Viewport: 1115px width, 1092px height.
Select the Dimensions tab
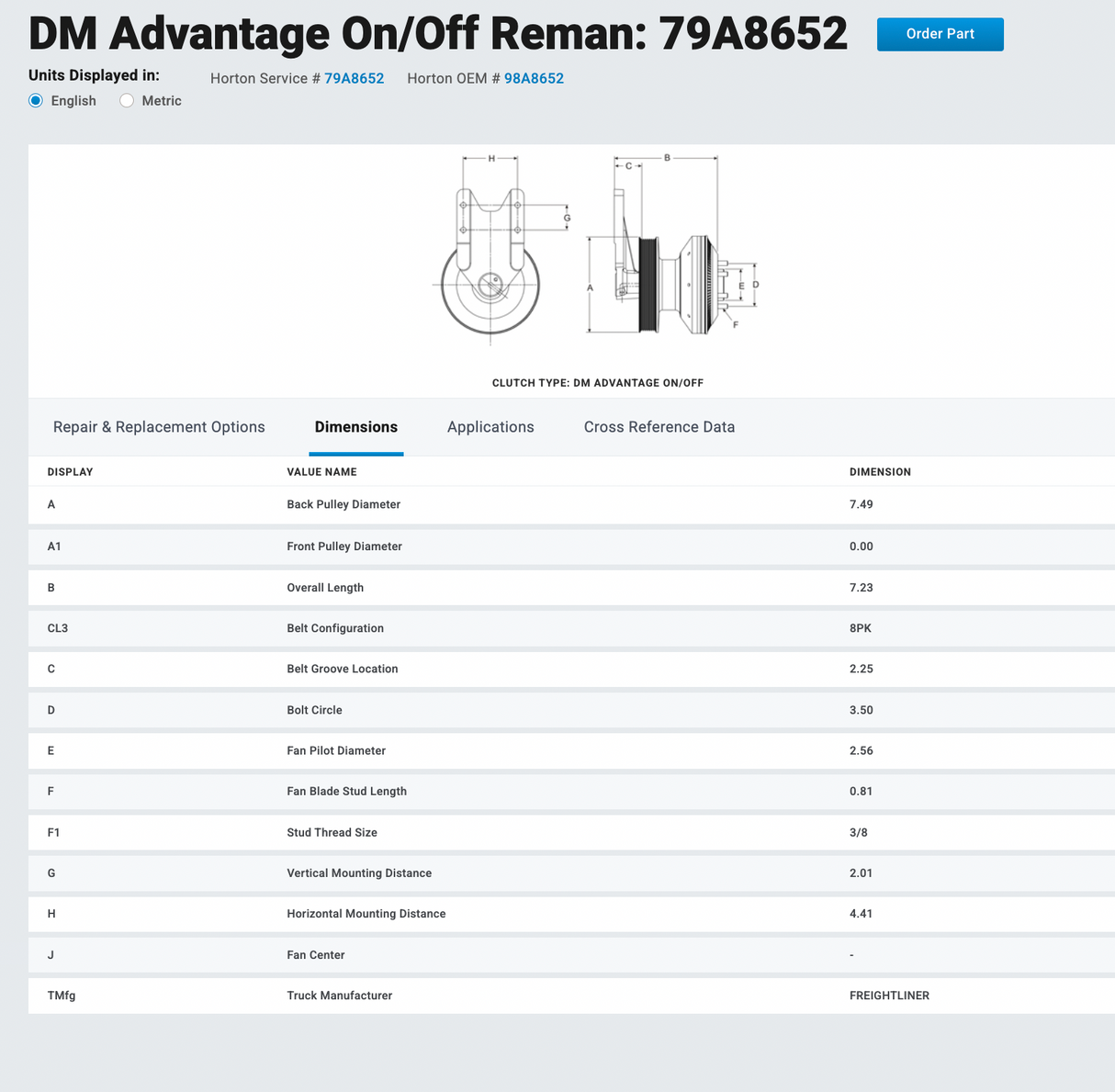pos(355,427)
